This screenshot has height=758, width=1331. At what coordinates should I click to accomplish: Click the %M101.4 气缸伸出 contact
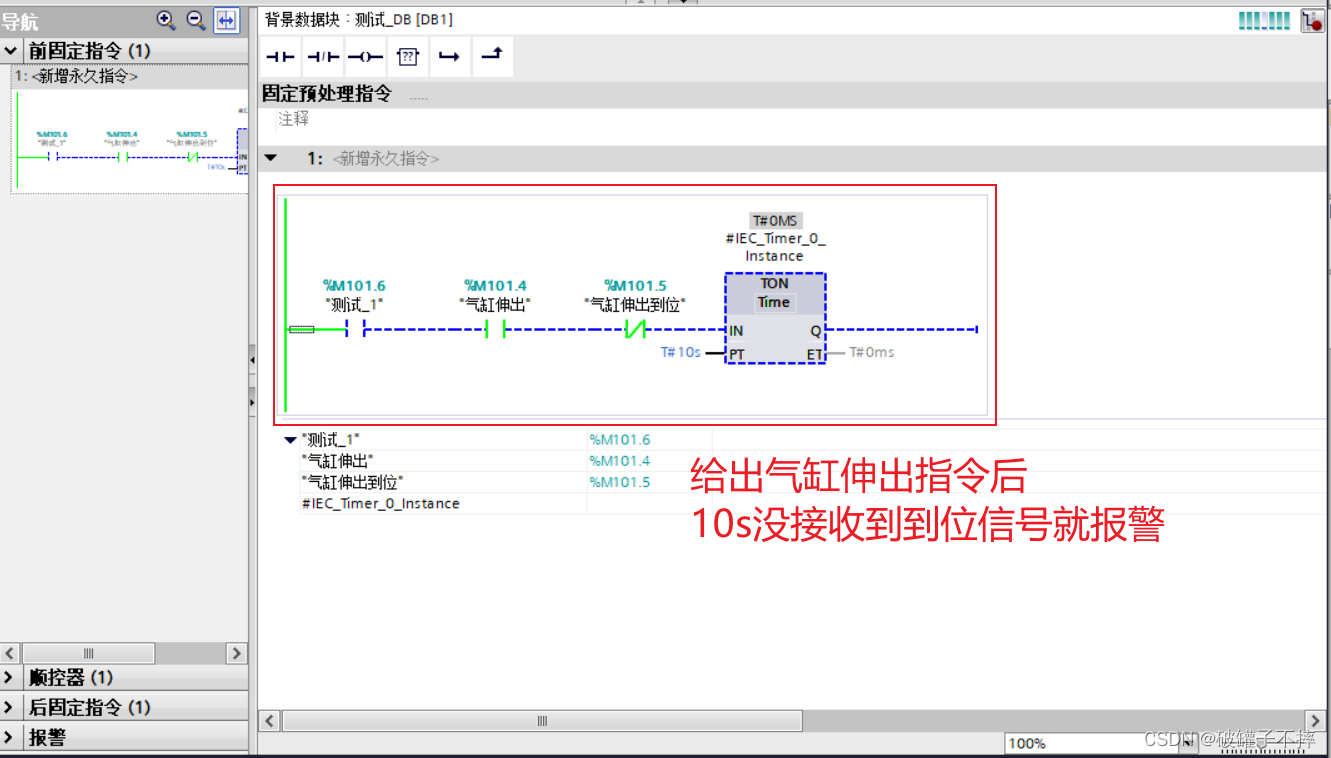495,330
